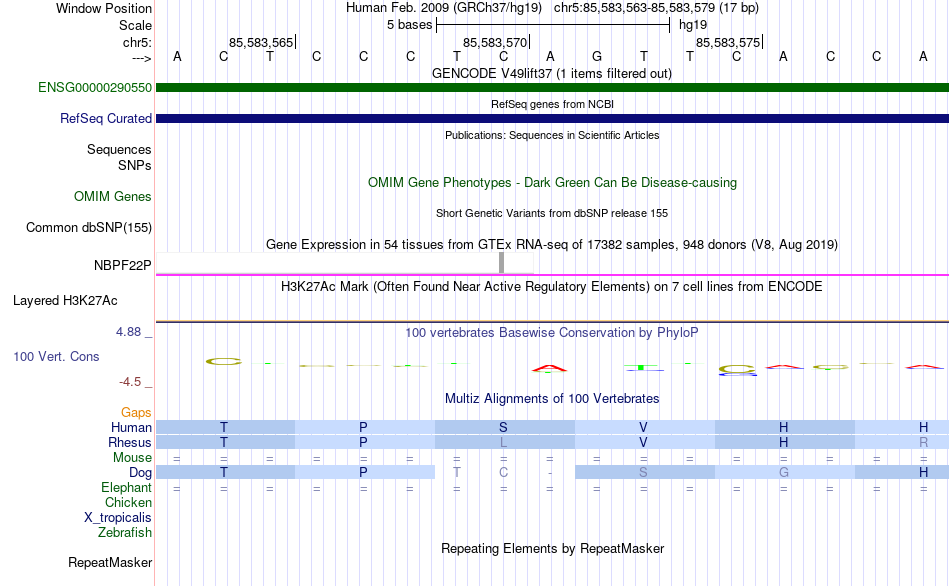
Task: Click the RefSeq Curated track label
Action: point(106,118)
